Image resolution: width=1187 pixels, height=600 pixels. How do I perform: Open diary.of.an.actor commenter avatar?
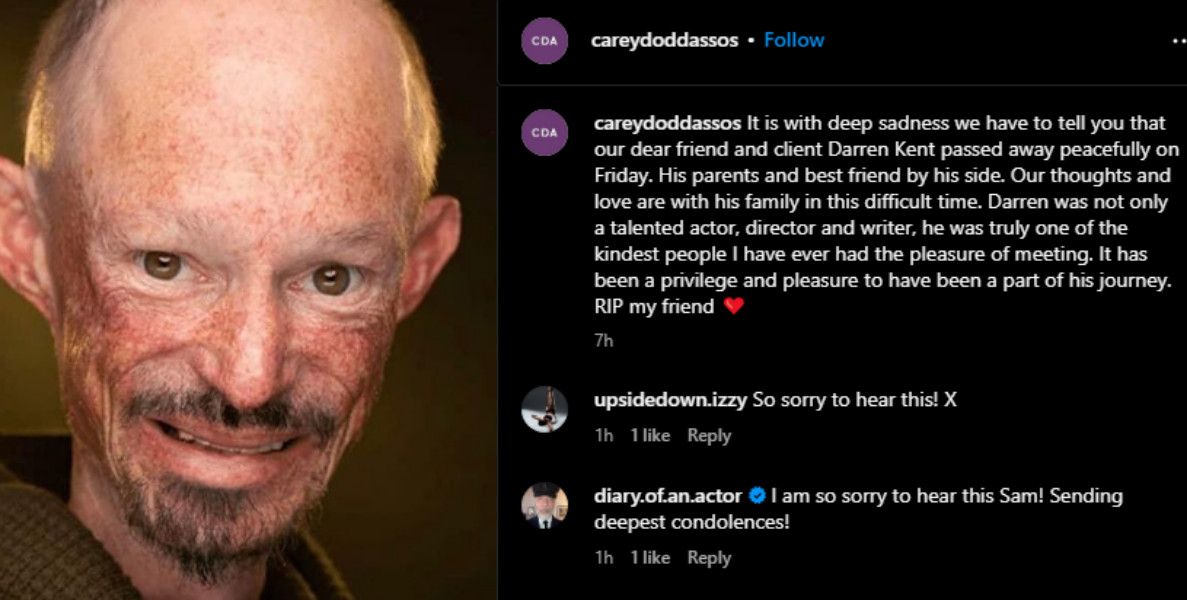point(544,505)
